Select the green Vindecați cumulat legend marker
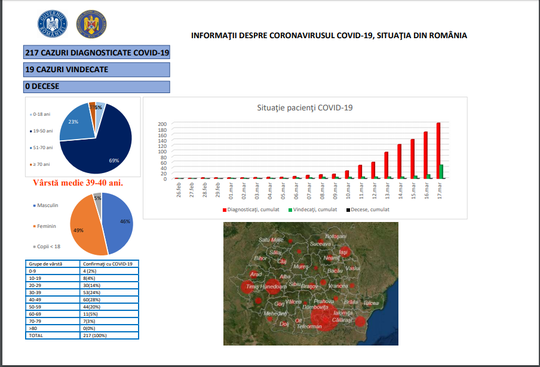540x367 pixels. [x=290, y=210]
